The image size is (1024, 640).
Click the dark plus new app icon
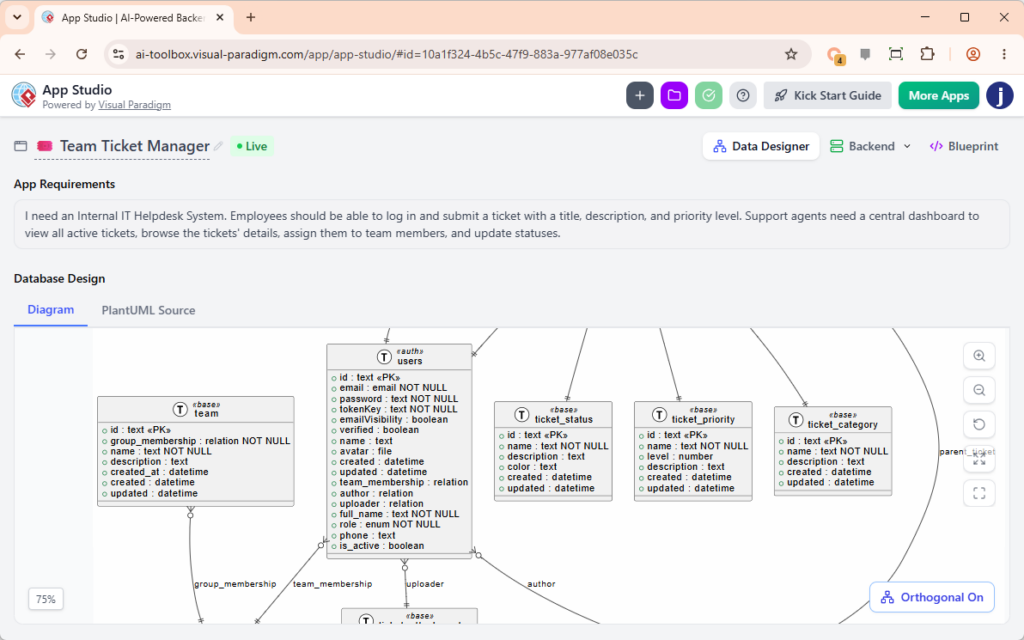[x=639, y=95]
